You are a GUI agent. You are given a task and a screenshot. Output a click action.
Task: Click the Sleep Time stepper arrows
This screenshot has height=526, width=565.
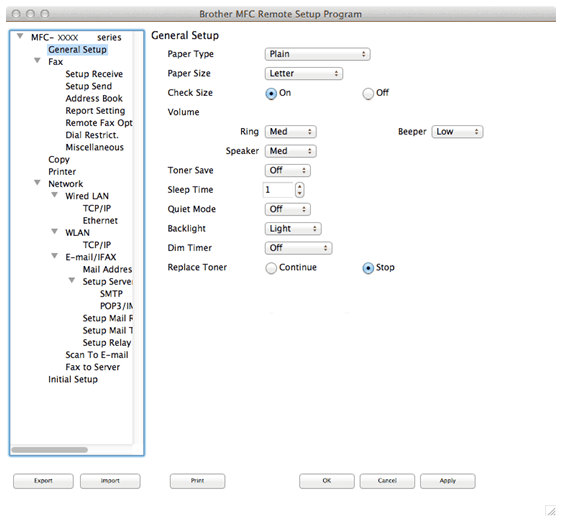(x=299, y=190)
